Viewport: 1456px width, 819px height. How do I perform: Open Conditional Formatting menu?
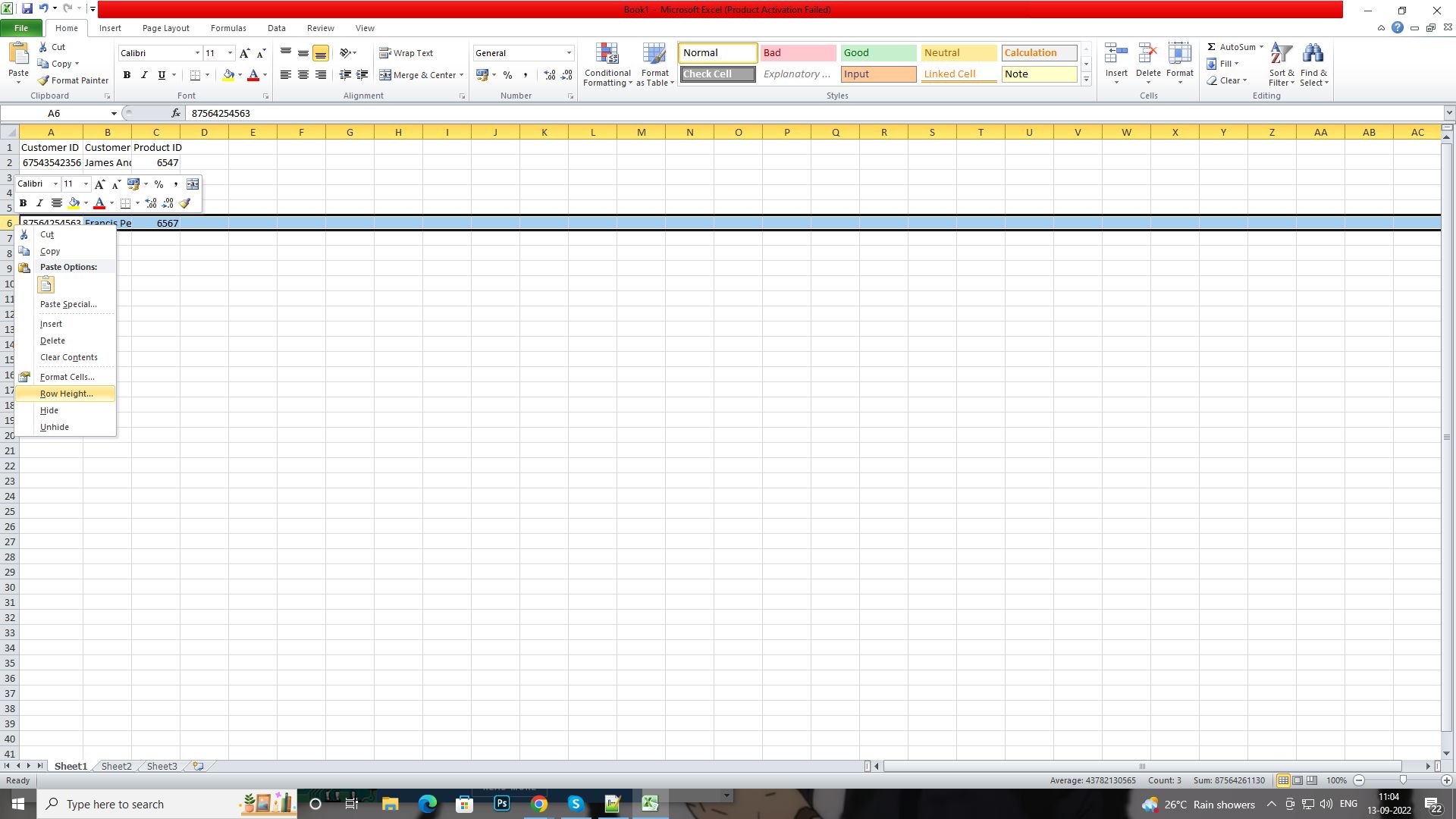(607, 64)
